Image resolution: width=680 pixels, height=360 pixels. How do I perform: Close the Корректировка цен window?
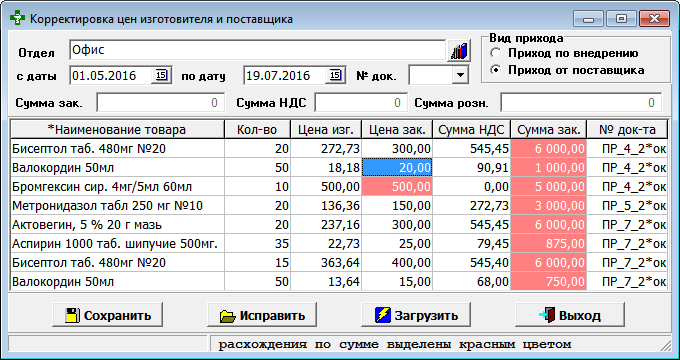654,19
